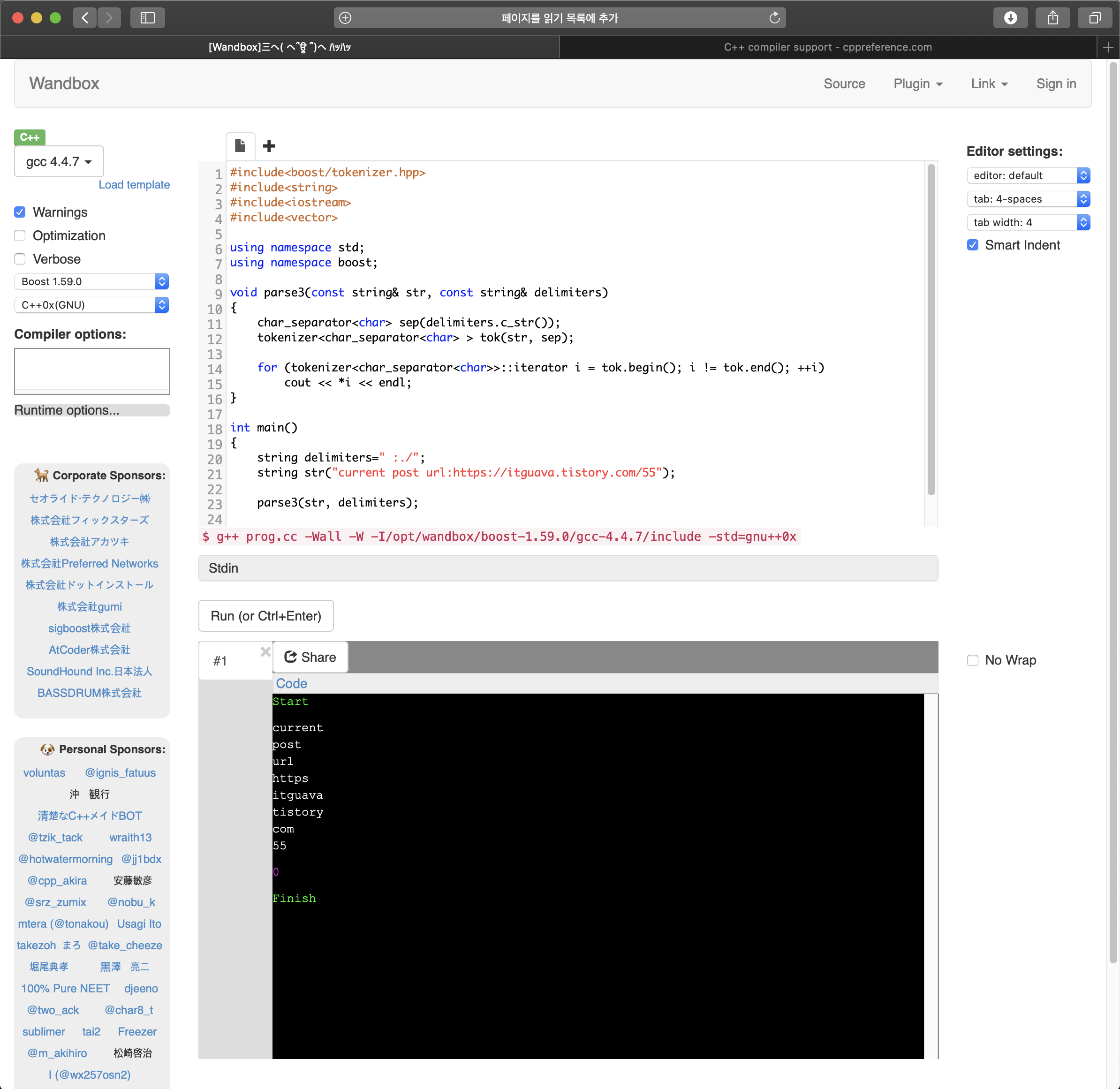Click inside Compiler options text field

tap(91, 369)
